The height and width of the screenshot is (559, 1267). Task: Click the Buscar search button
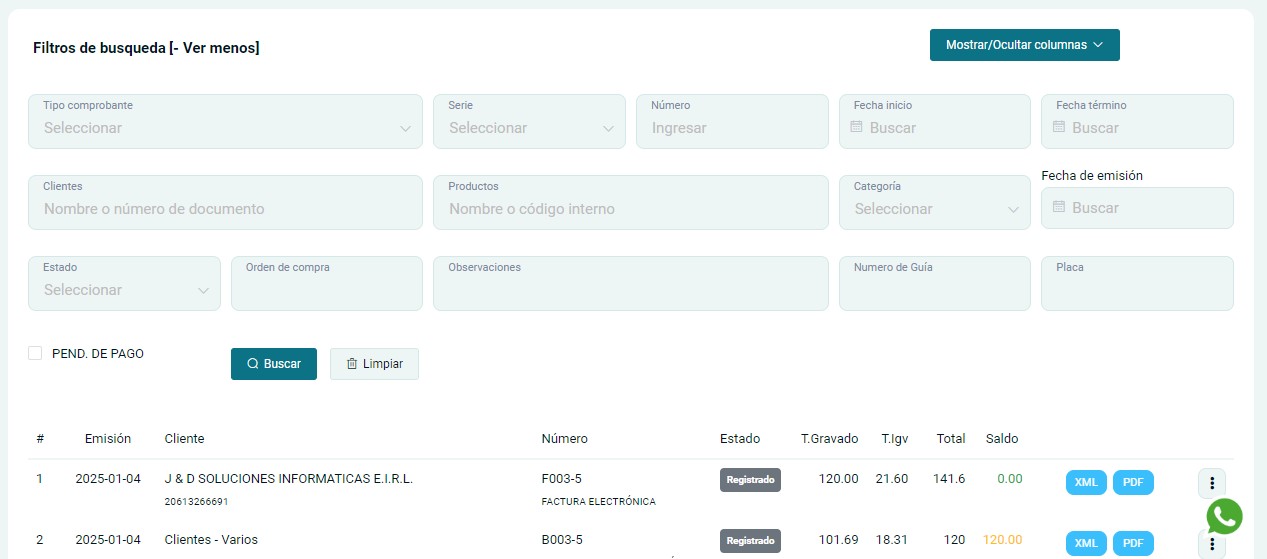coord(273,364)
